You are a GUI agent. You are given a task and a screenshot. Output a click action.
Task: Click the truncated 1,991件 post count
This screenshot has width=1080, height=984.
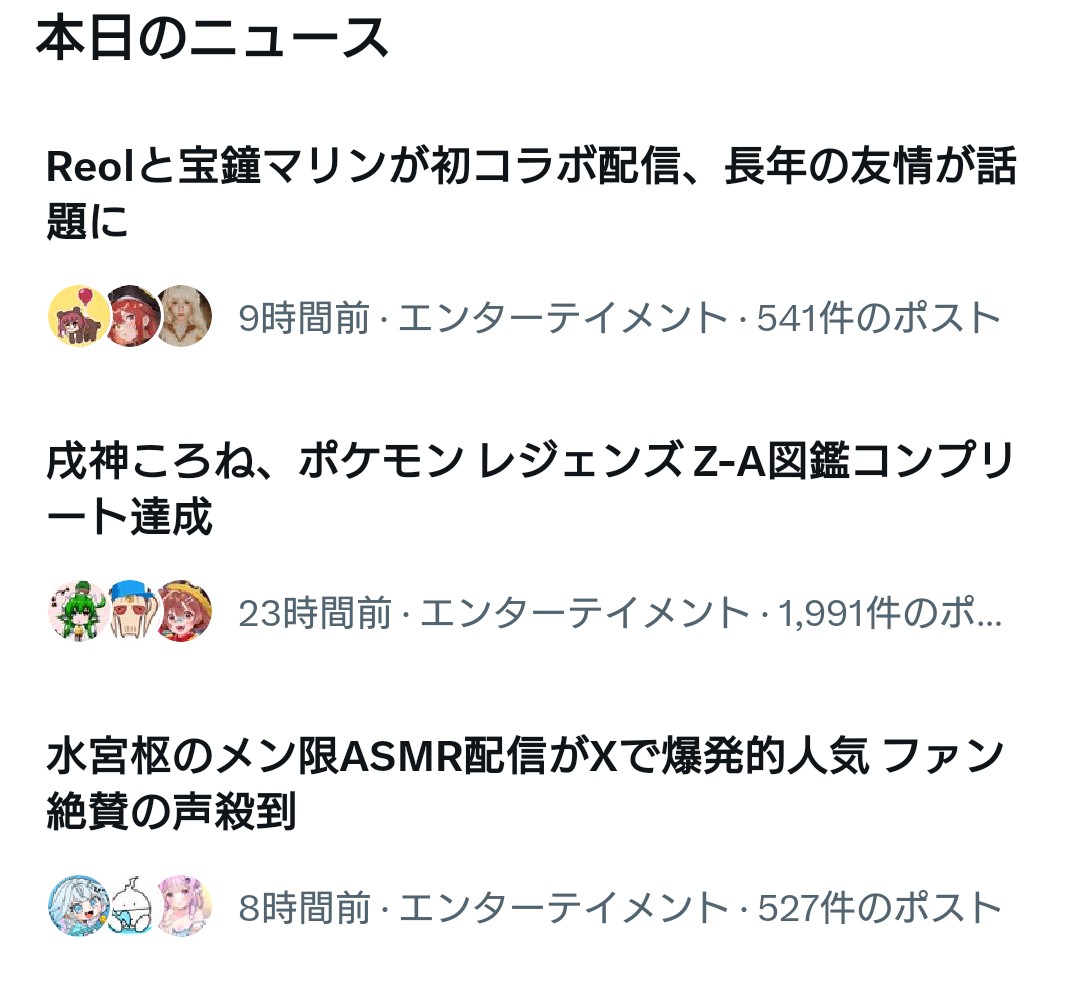click(x=890, y=613)
